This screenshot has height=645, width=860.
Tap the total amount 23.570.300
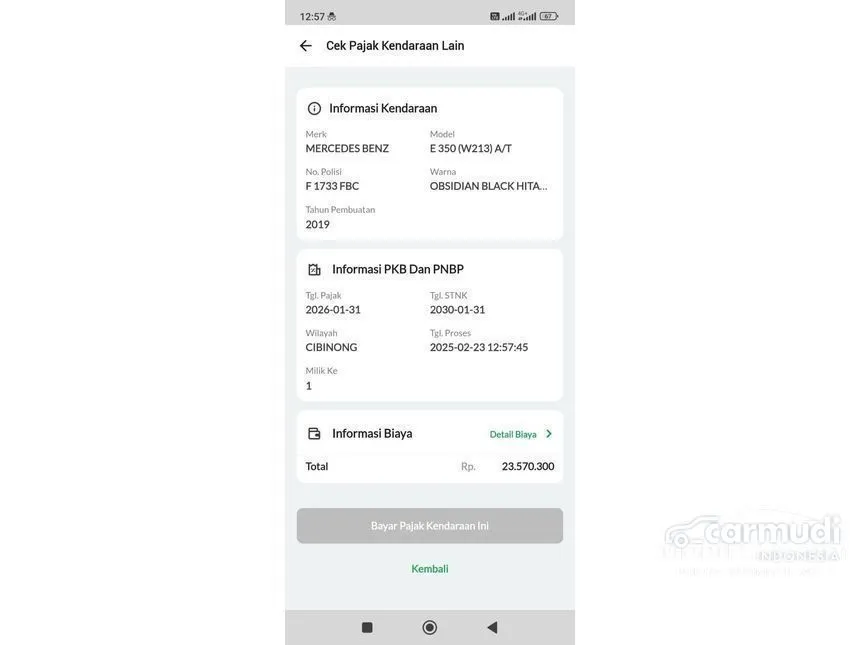click(x=528, y=466)
